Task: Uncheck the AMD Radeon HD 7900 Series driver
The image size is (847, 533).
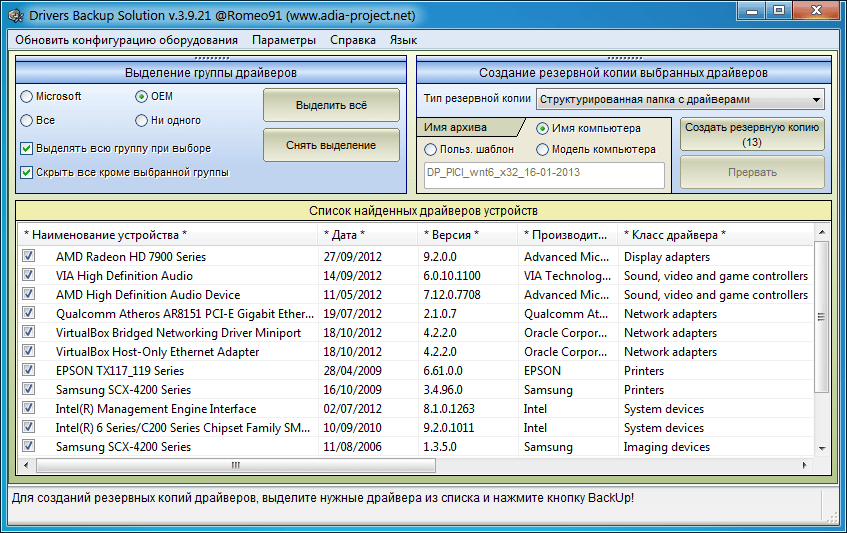Action: pyautogui.click(x=28, y=257)
